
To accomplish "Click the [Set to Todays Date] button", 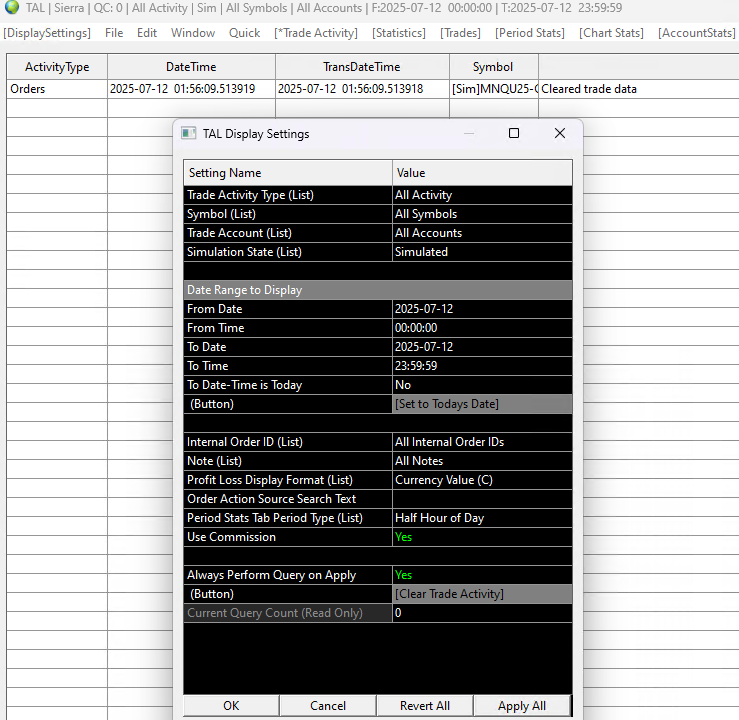I will tap(482, 404).
